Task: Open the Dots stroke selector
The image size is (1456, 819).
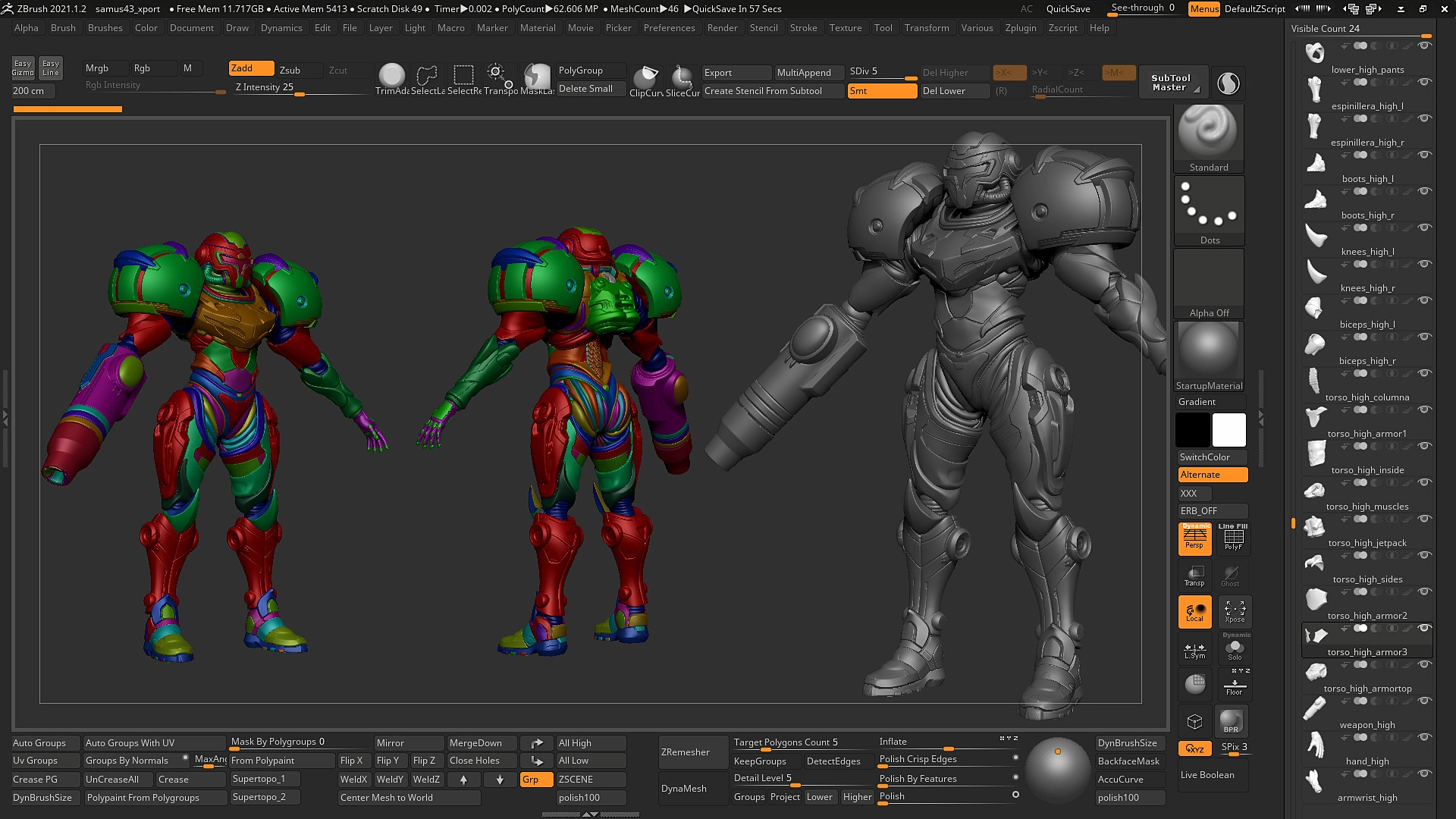Action: tap(1208, 206)
